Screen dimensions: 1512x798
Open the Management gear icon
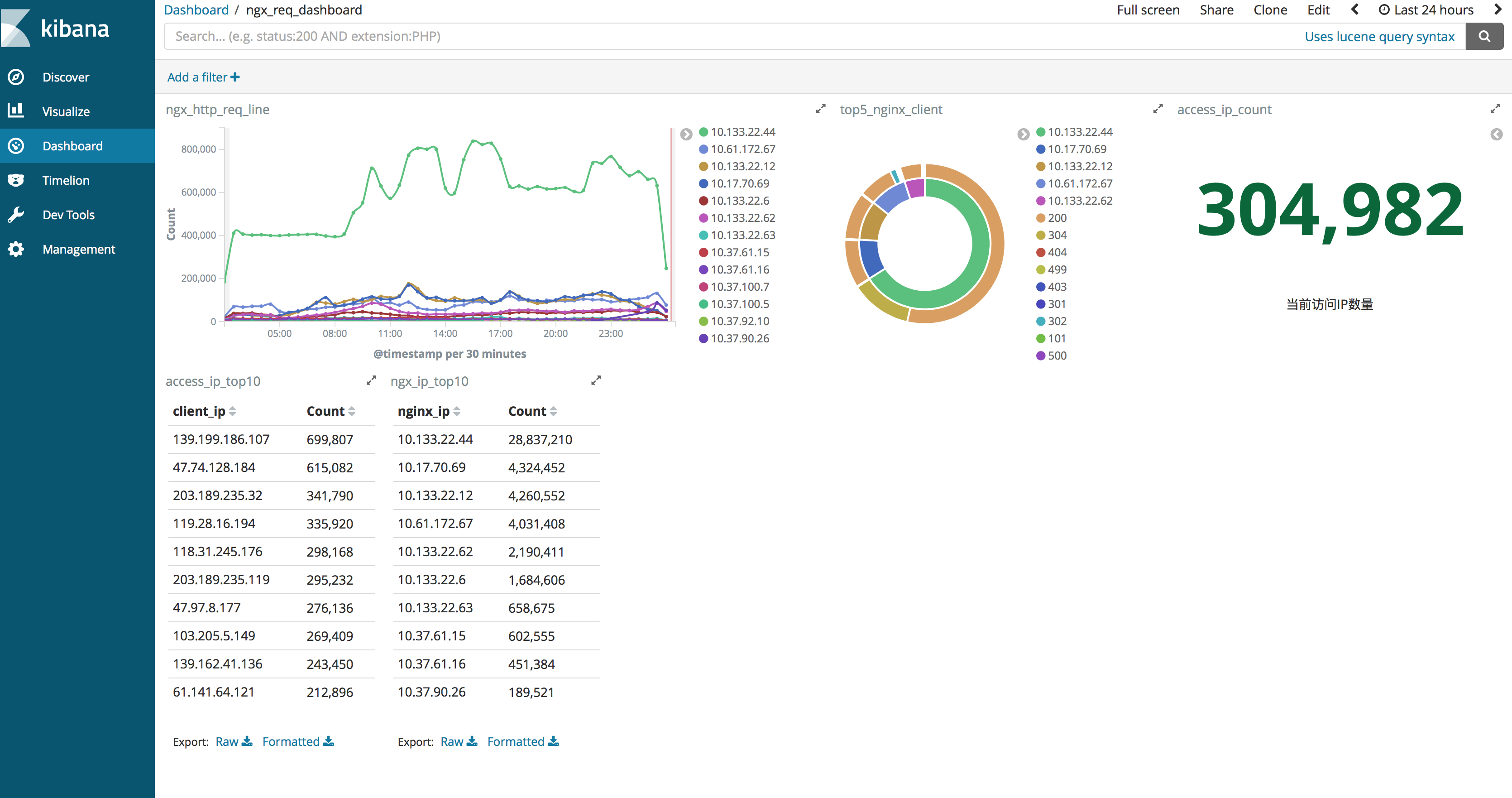[x=16, y=249]
